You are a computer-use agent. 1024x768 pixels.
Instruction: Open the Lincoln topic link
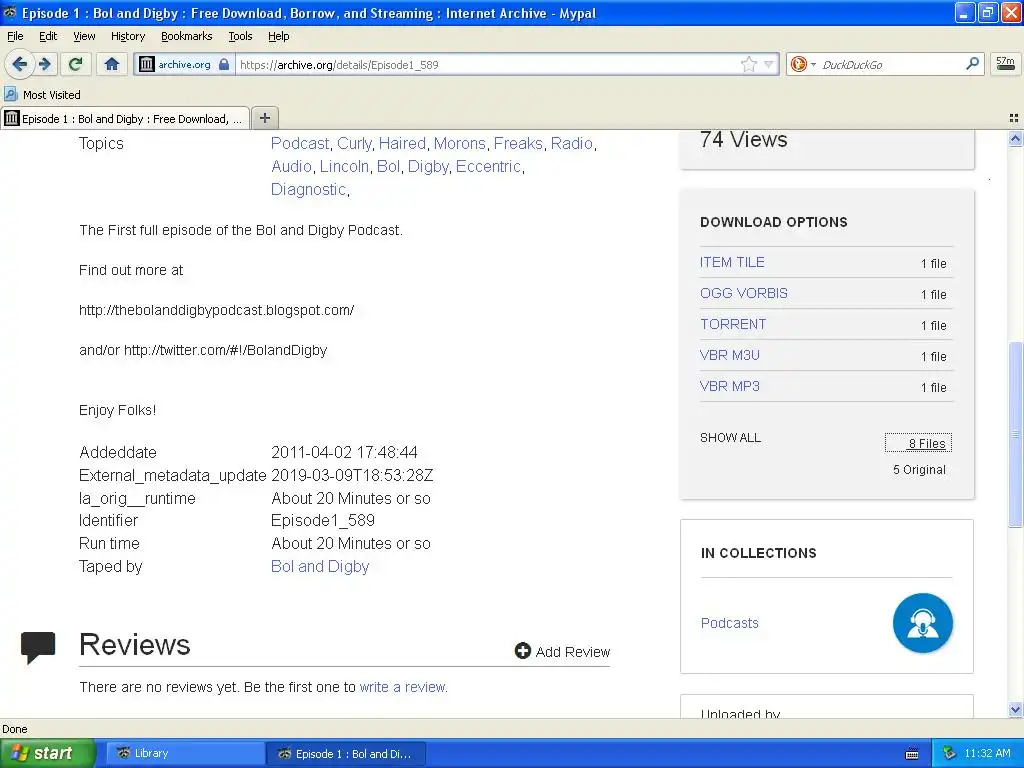coord(344,167)
